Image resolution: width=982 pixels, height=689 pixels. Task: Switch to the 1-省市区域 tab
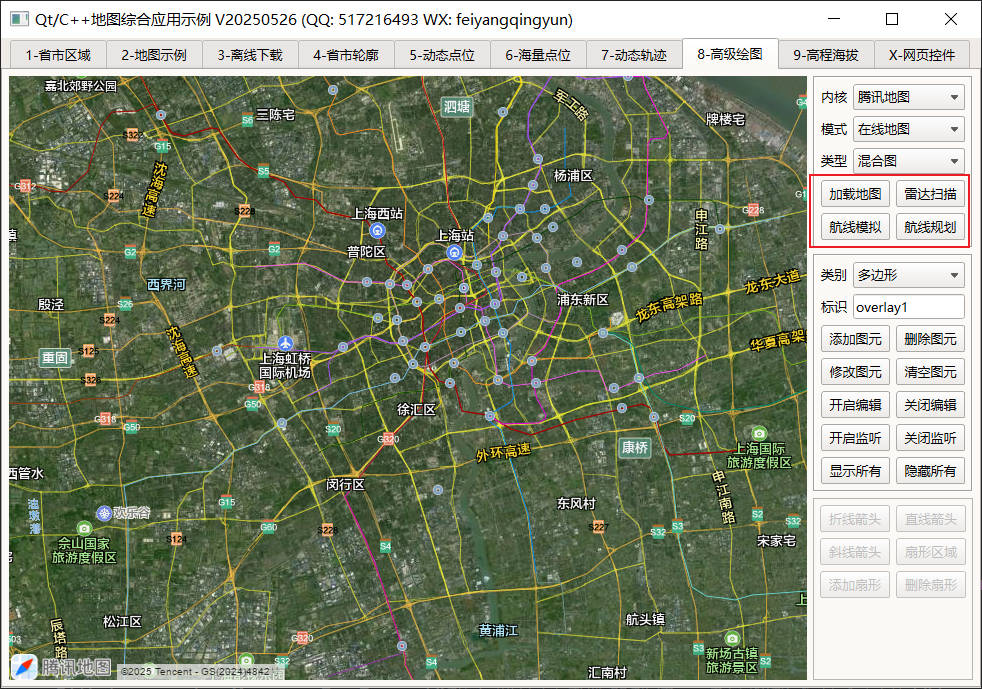coord(58,55)
